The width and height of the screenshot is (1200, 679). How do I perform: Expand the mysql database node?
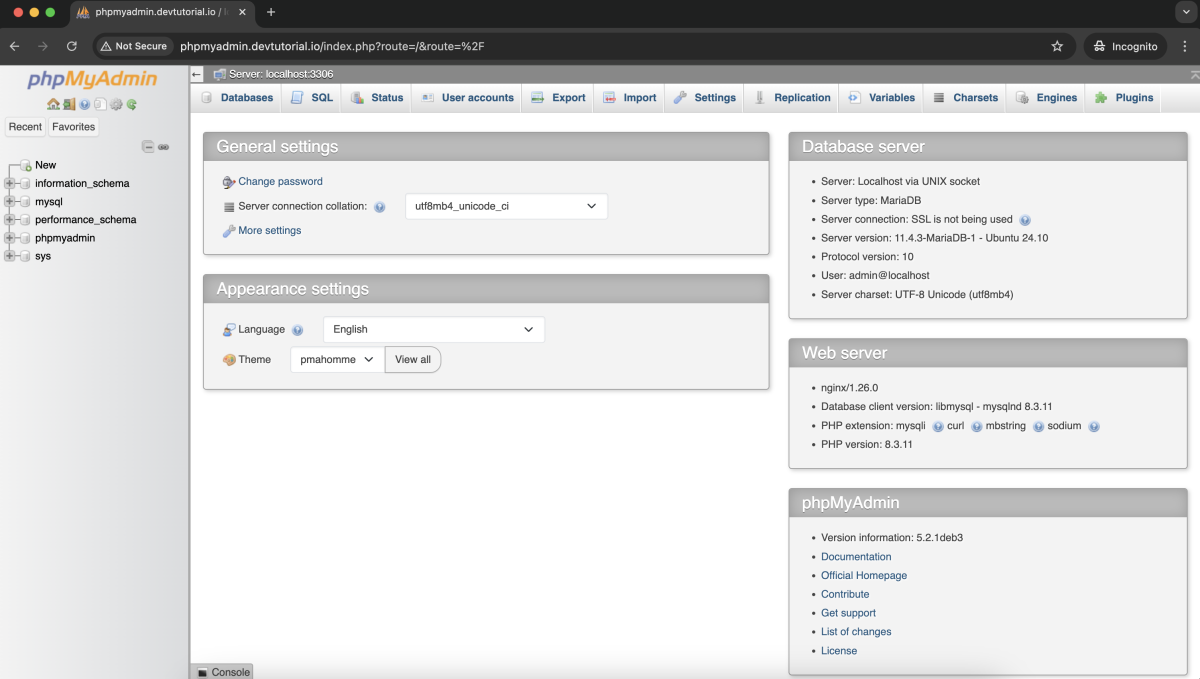10,202
